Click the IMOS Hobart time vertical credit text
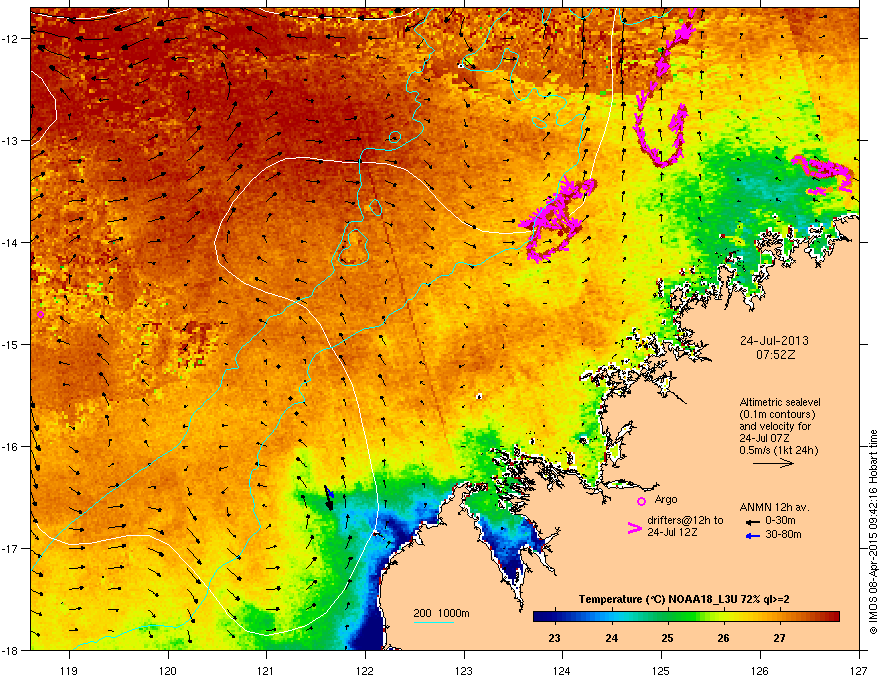The image size is (880, 680). pyautogui.click(x=873, y=532)
